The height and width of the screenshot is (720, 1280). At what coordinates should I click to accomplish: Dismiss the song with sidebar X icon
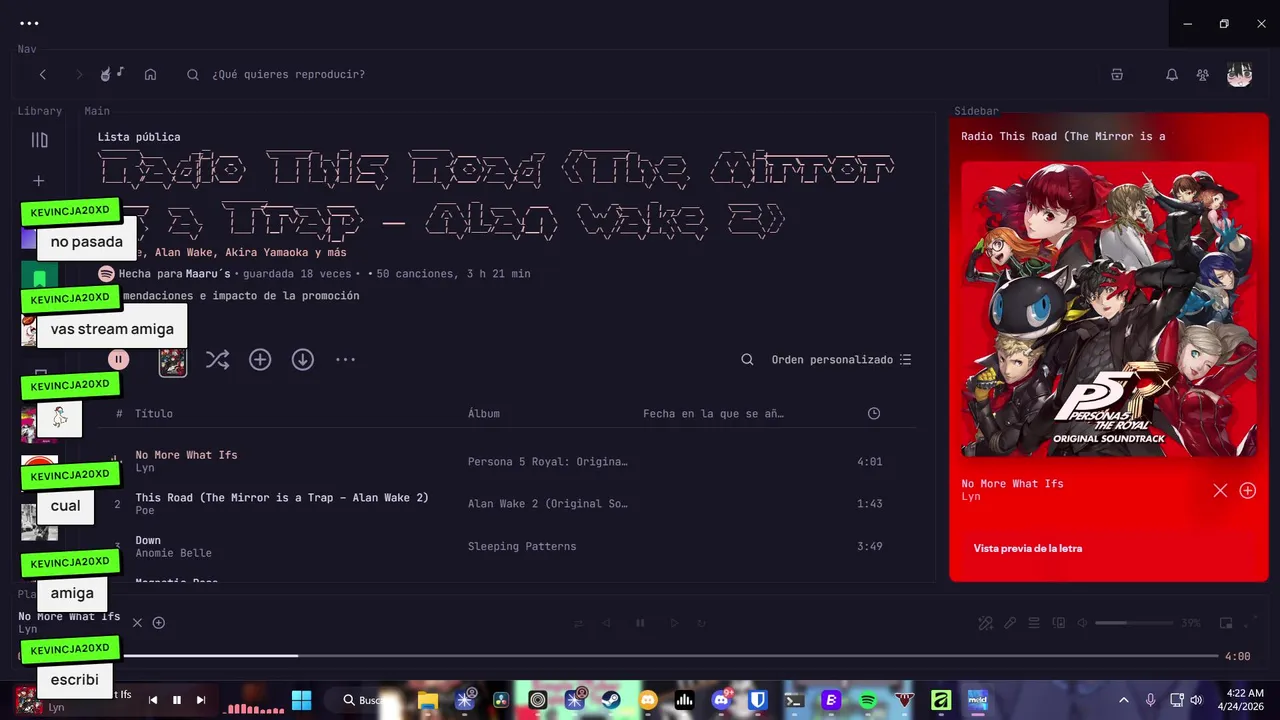coord(1220,490)
